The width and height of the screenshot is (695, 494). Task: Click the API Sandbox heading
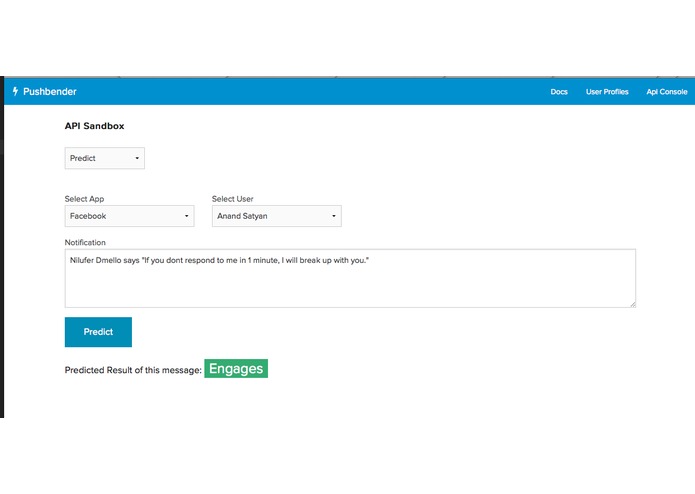tap(94, 126)
